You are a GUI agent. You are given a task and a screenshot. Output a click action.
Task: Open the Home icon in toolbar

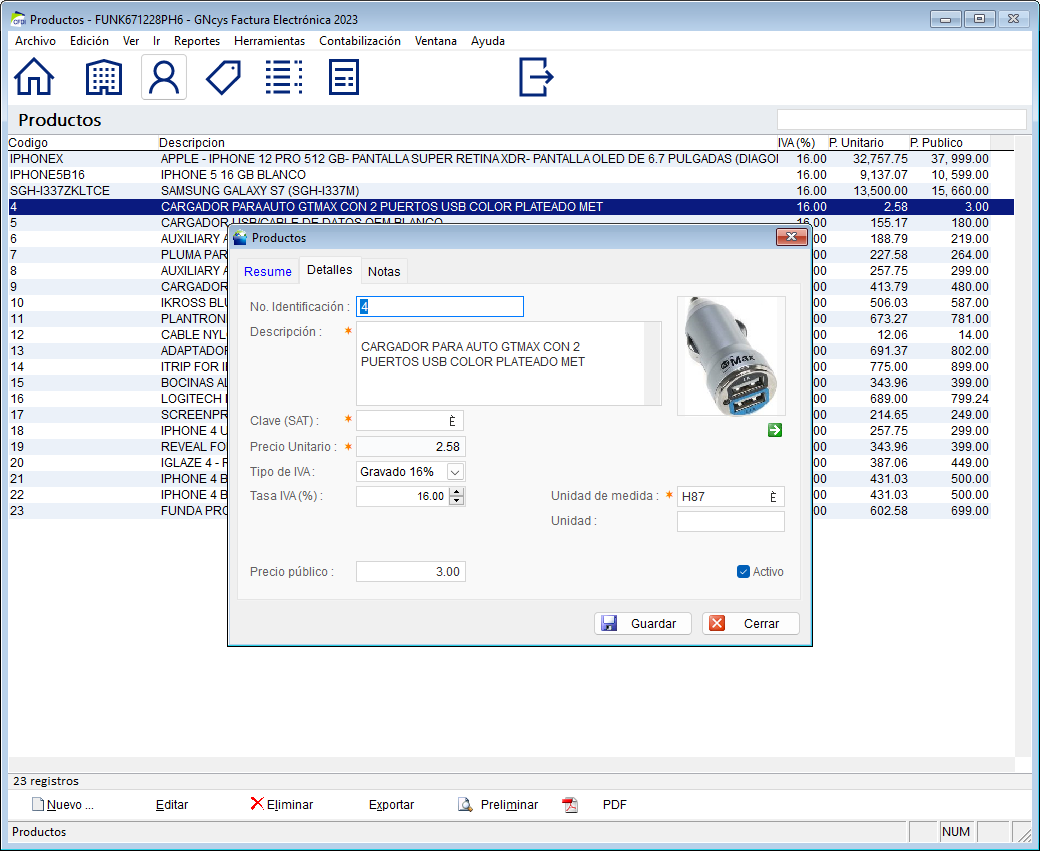(34, 77)
